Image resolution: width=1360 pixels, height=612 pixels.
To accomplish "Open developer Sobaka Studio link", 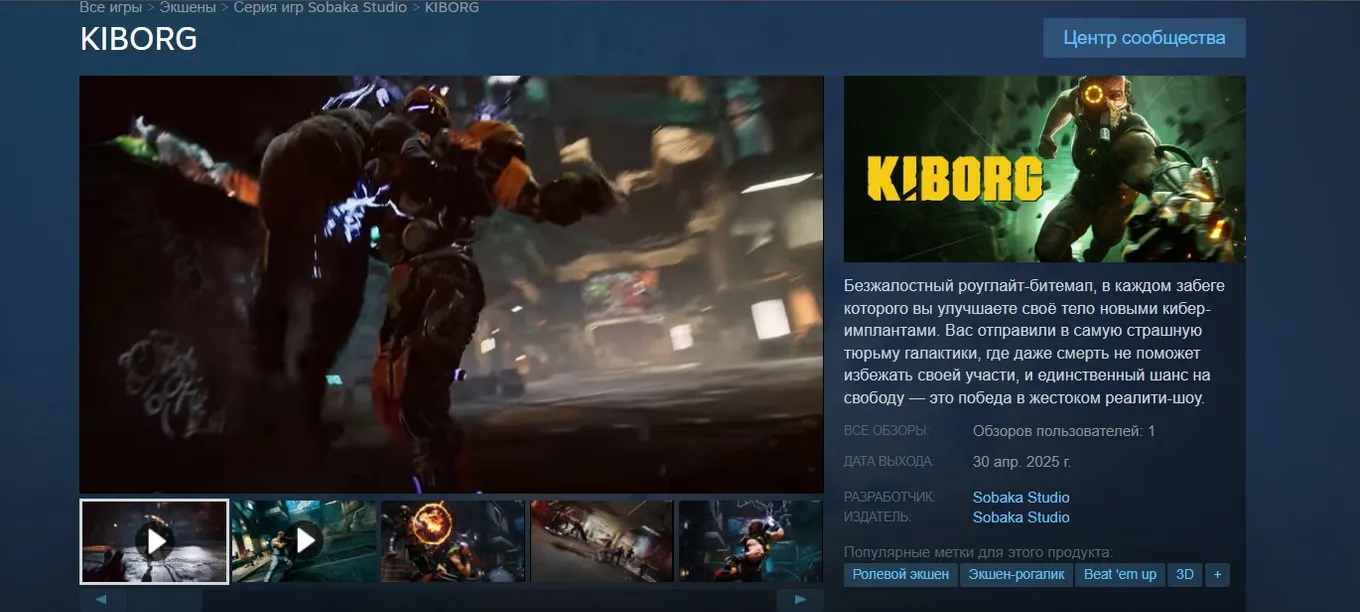I will coord(1021,497).
